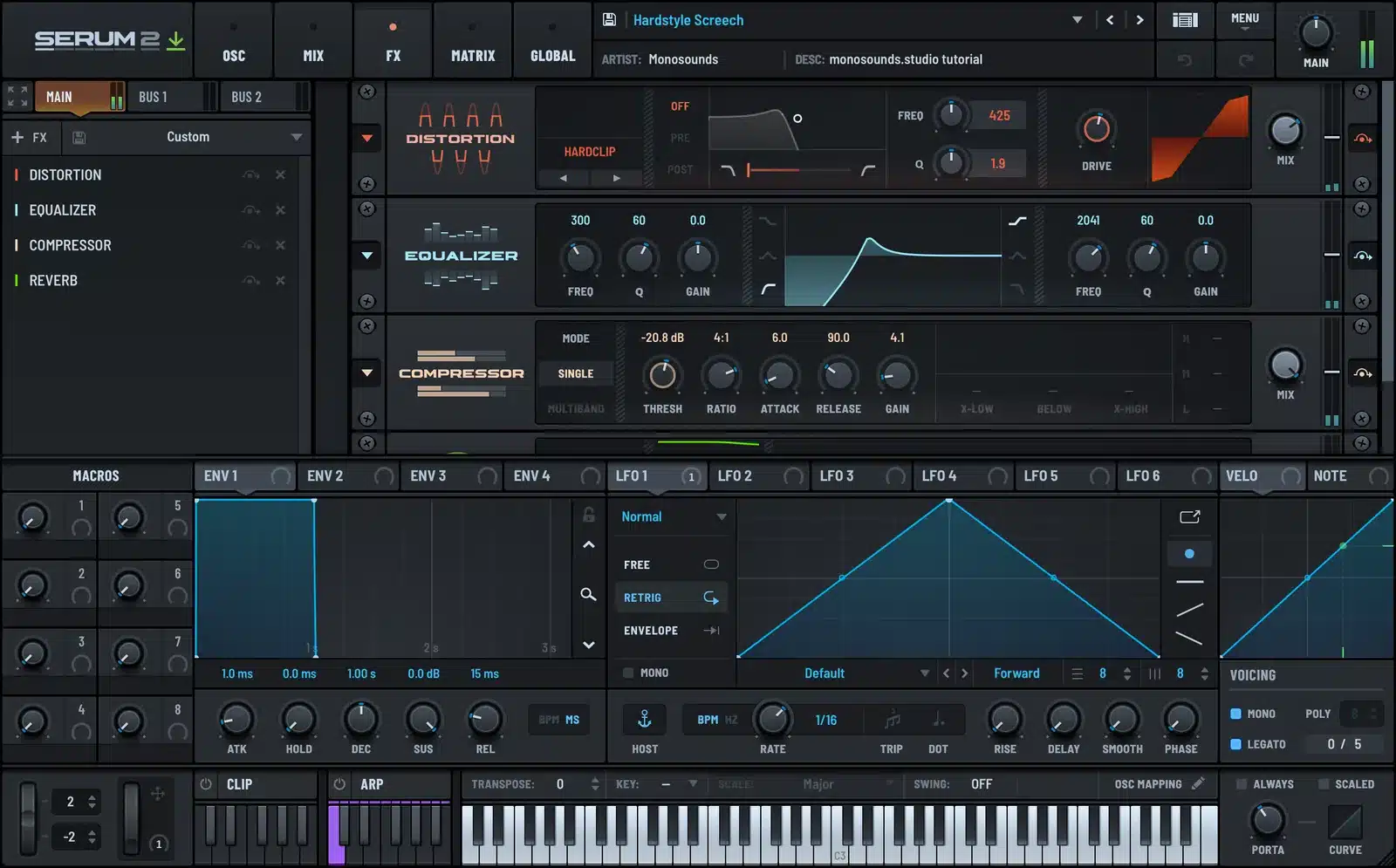Enable the ALWAYS portamento checkbox
The height and width of the screenshot is (868, 1396).
point(1241,784)
